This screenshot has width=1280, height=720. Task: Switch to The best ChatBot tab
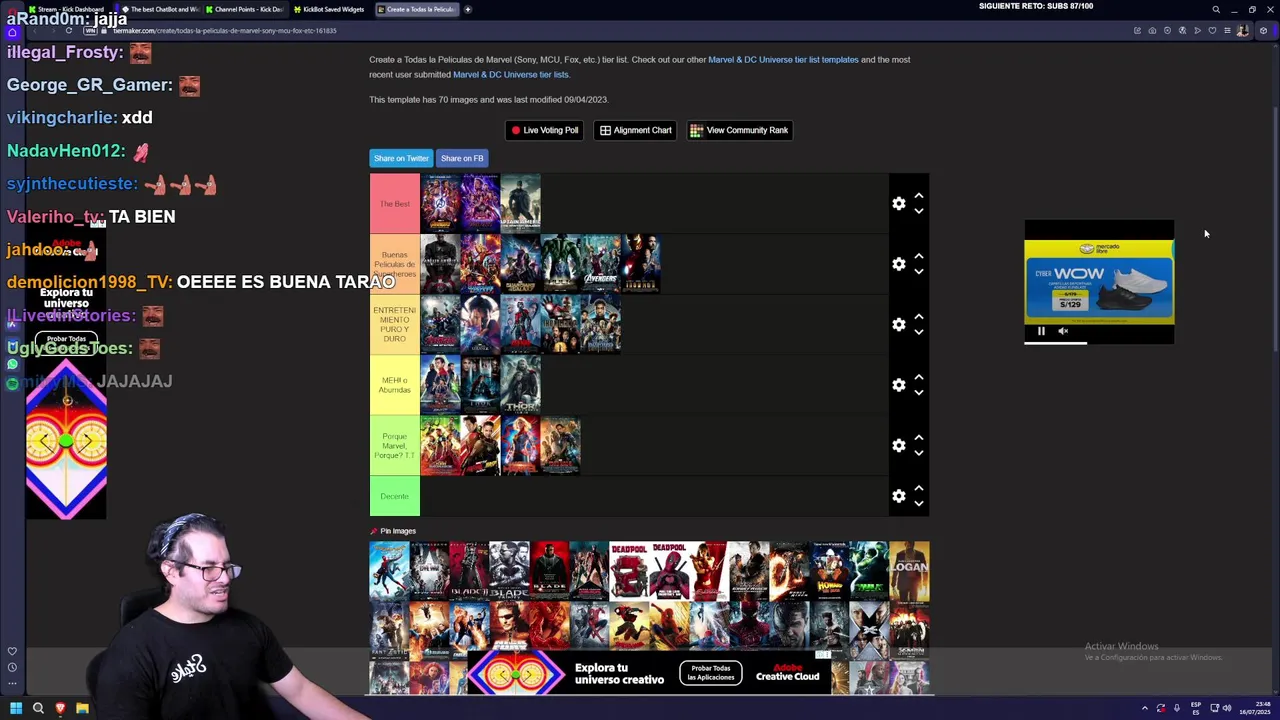pyautogui.click(x=160, y=9)
